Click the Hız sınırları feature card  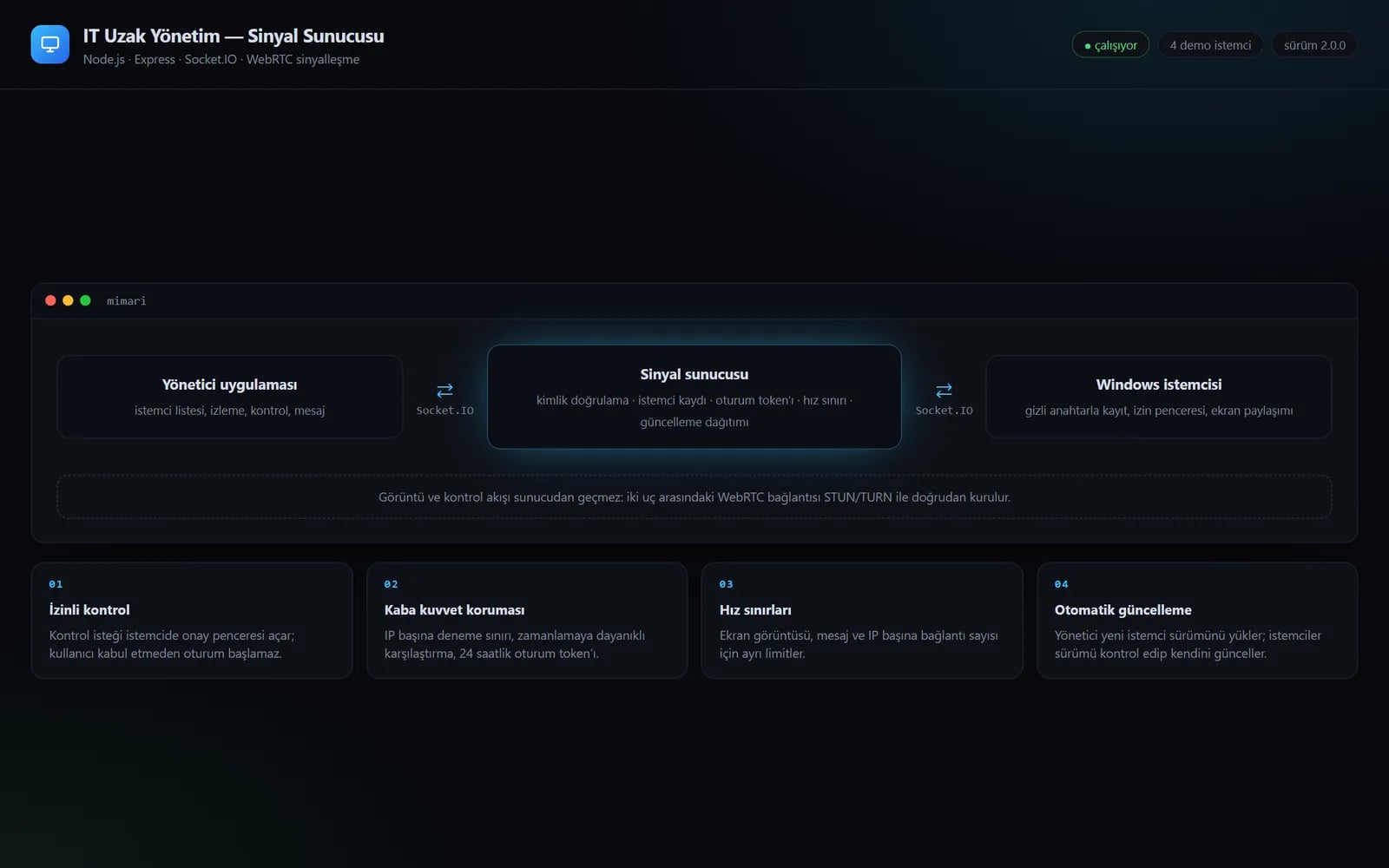862,621
